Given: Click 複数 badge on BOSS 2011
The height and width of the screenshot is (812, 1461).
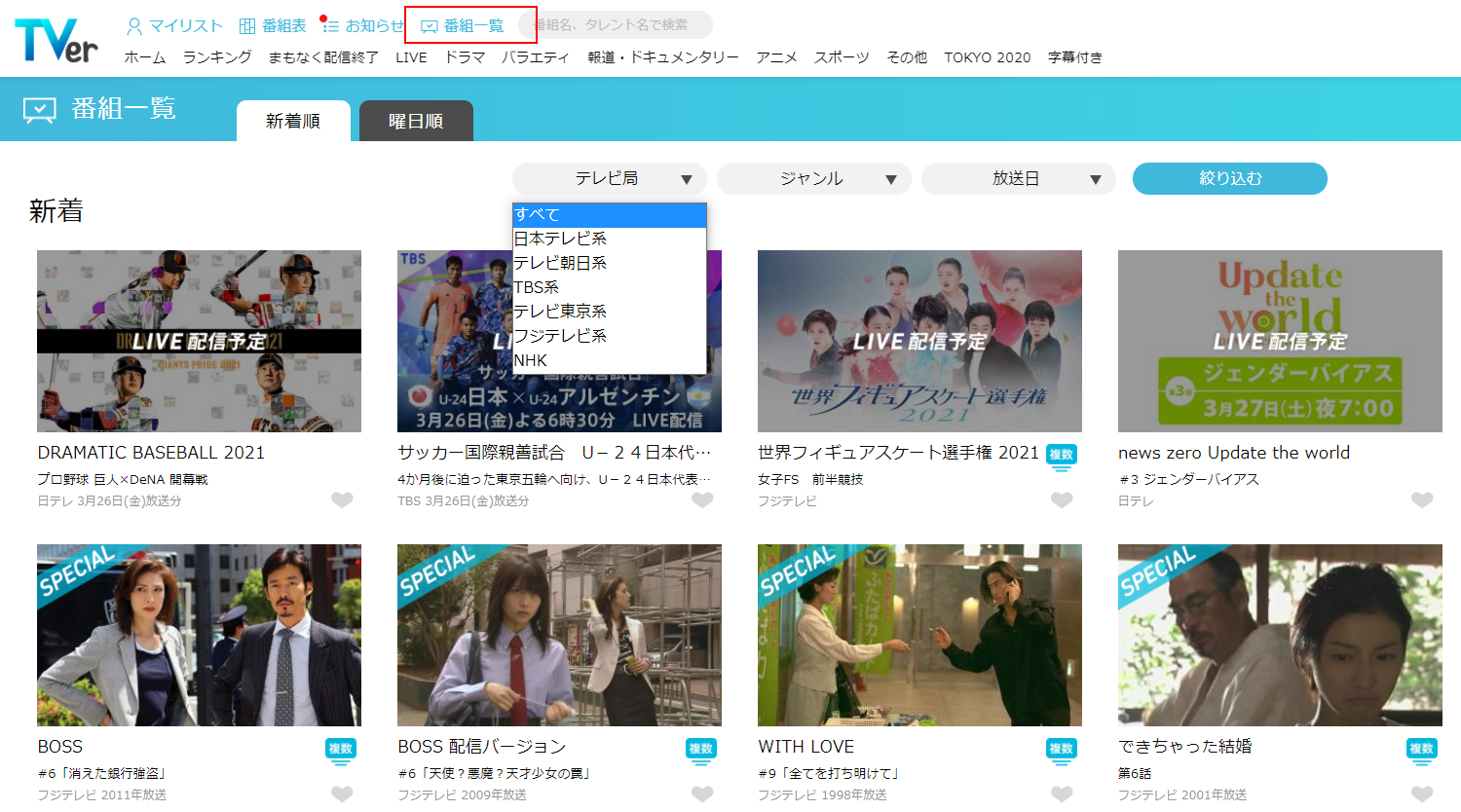Looking at the screenshot, I should pos(340,751).
